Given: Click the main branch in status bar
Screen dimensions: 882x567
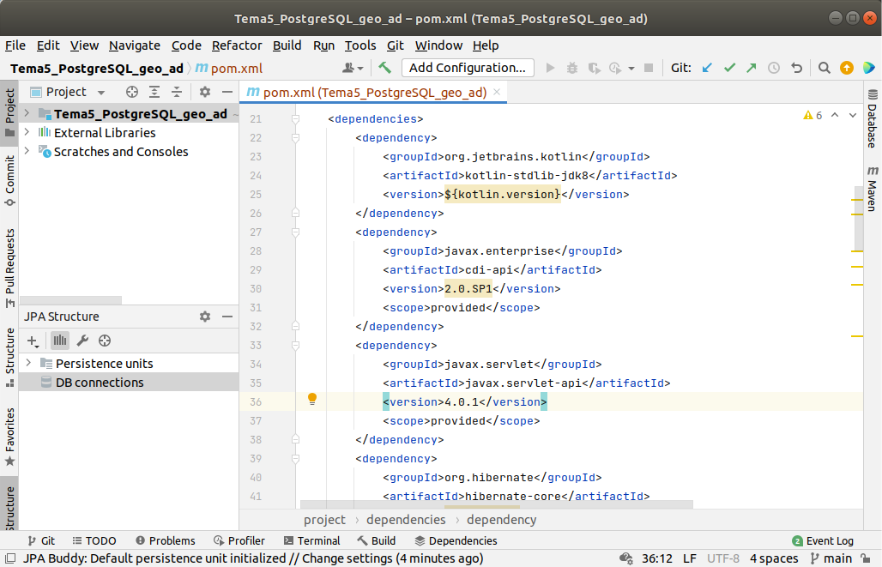Looking at the screenshot, I should point(831,559).
